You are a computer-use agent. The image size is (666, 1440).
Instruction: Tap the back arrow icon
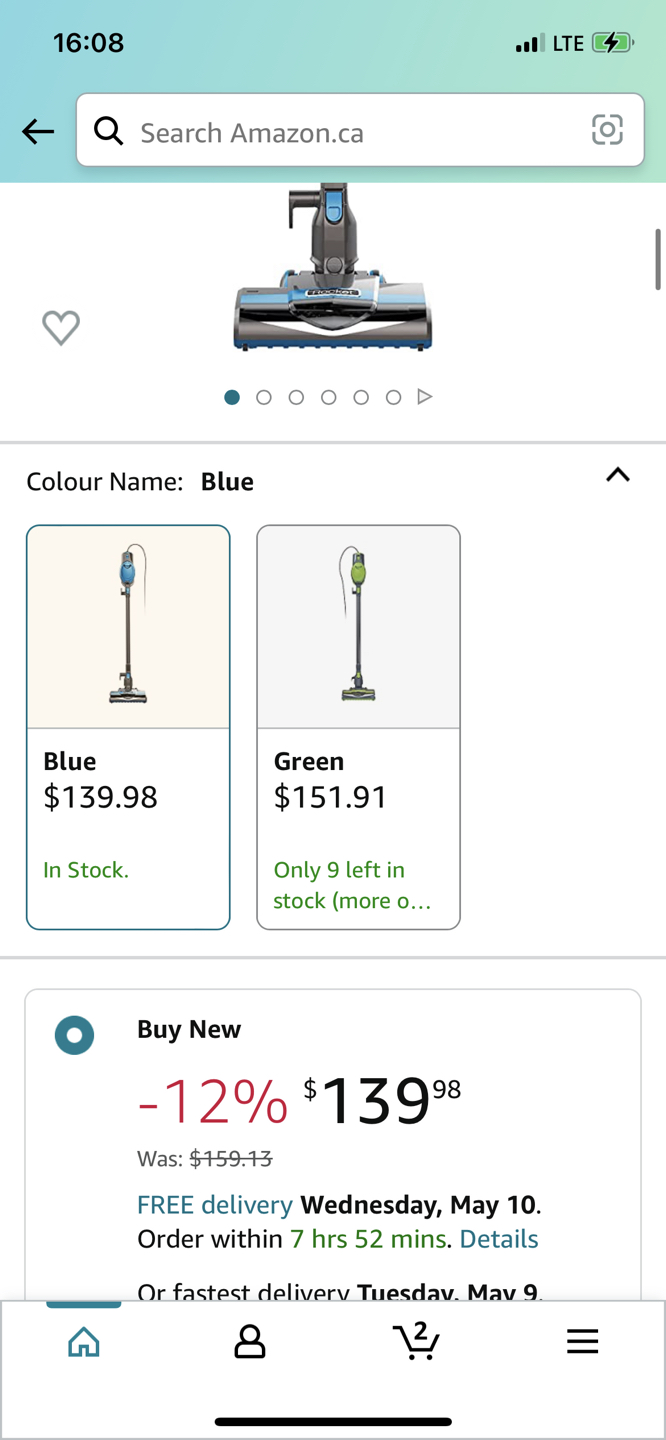(38, 131)
